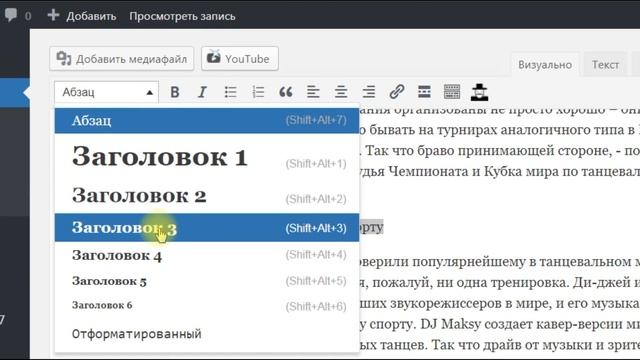The image size is (640, 360).
Task: Click the YouTube button
Action: [x=240, y=59]
